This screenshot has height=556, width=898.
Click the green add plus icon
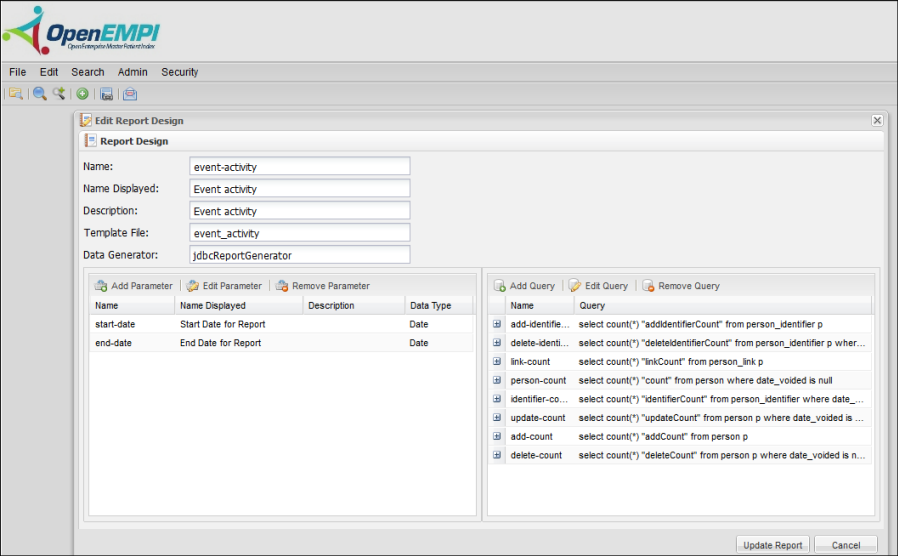pos(82,94)
